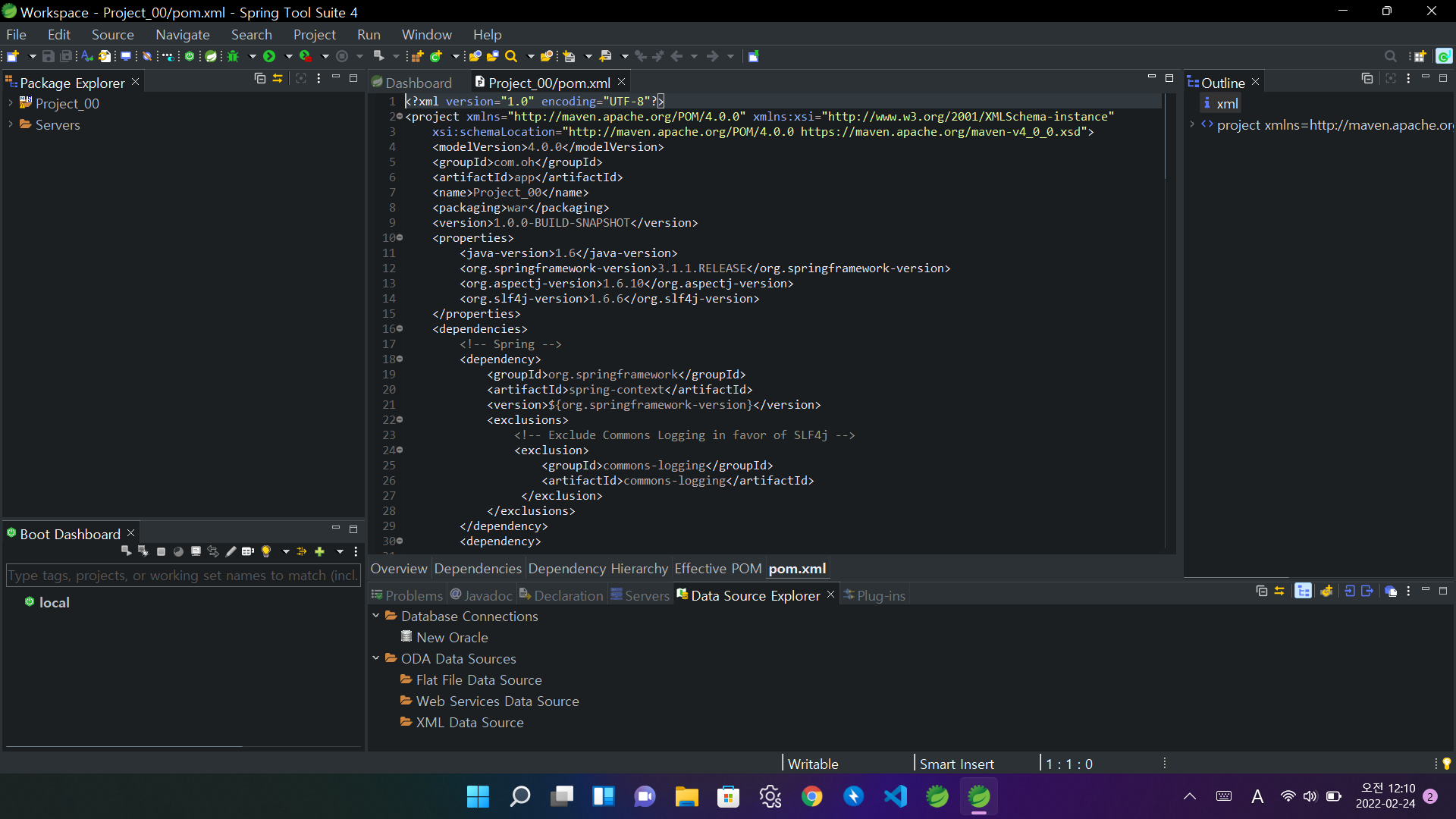Click Collapse All in Package Explorer
1456x819 pixels.
click(259, 78)
